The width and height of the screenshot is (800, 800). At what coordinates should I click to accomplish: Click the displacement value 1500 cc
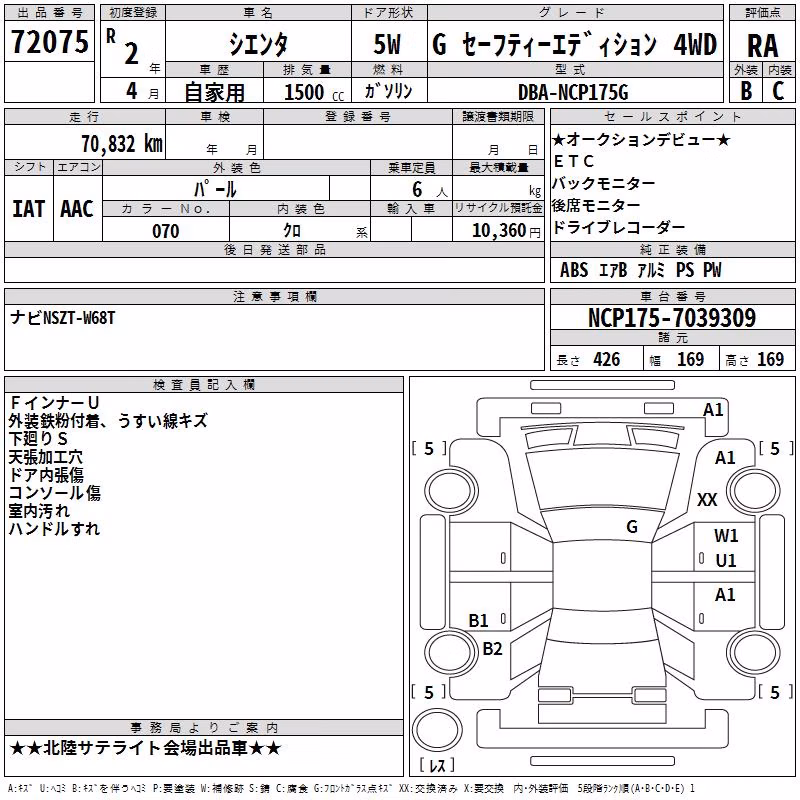(314, 92)
